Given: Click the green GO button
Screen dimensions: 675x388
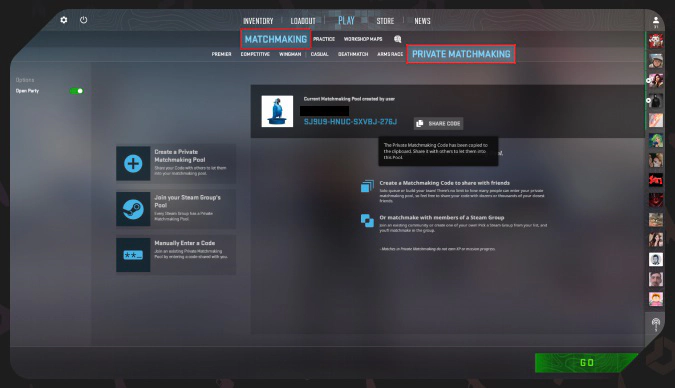Looking at the screenshot, I should 587,363.
